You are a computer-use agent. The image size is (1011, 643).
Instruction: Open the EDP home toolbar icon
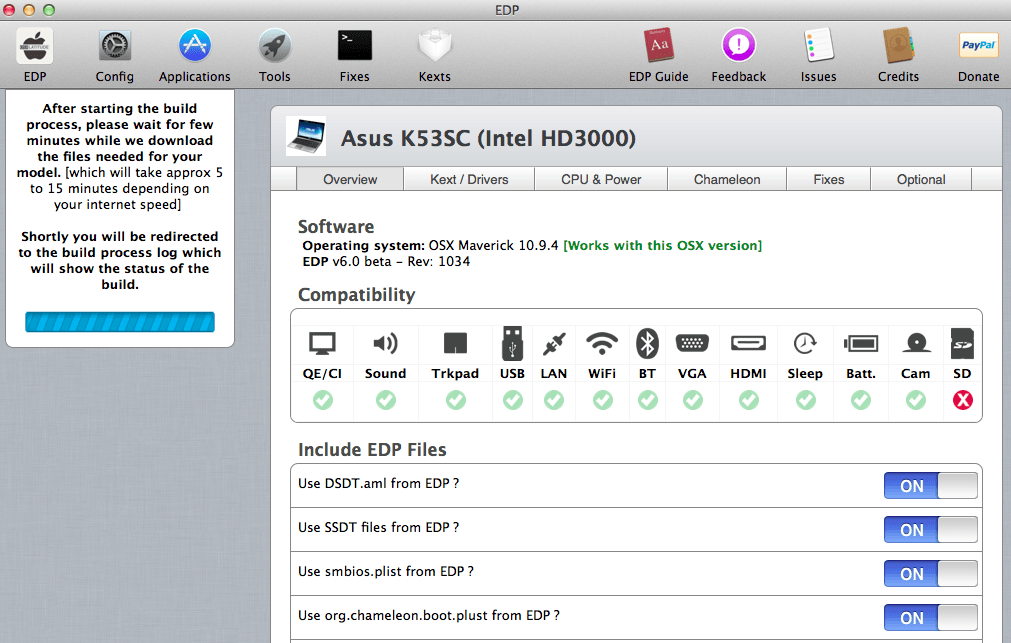coord(35,46)
